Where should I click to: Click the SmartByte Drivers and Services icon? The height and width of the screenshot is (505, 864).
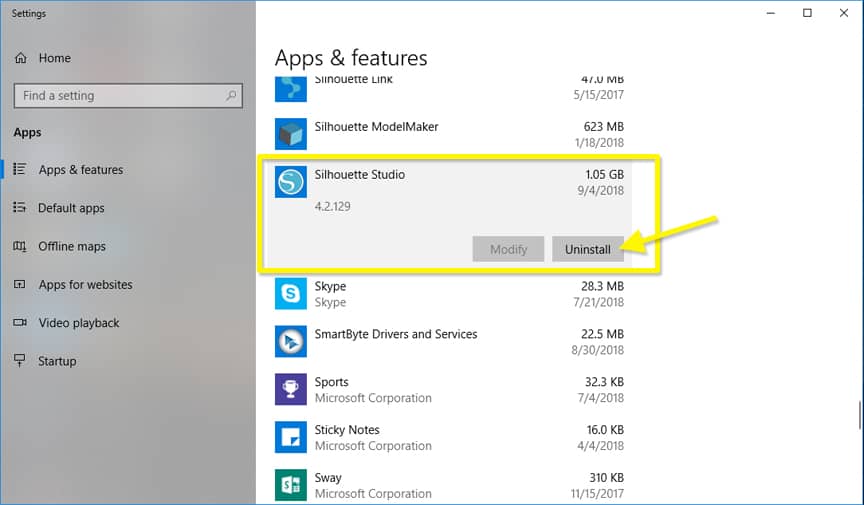click(x=291, y=341)
